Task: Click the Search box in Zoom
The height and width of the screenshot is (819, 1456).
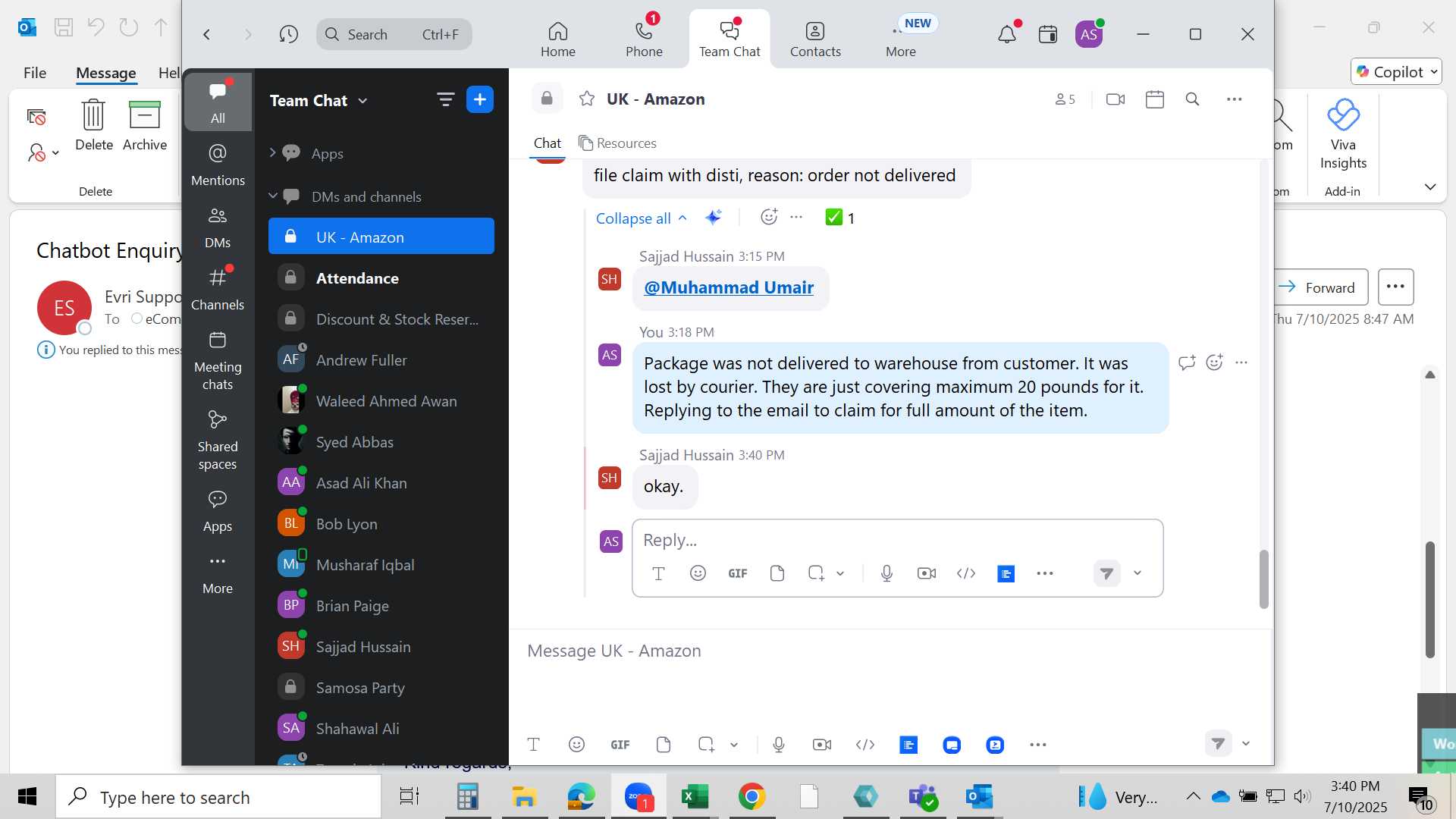Action: pos(394,34)
